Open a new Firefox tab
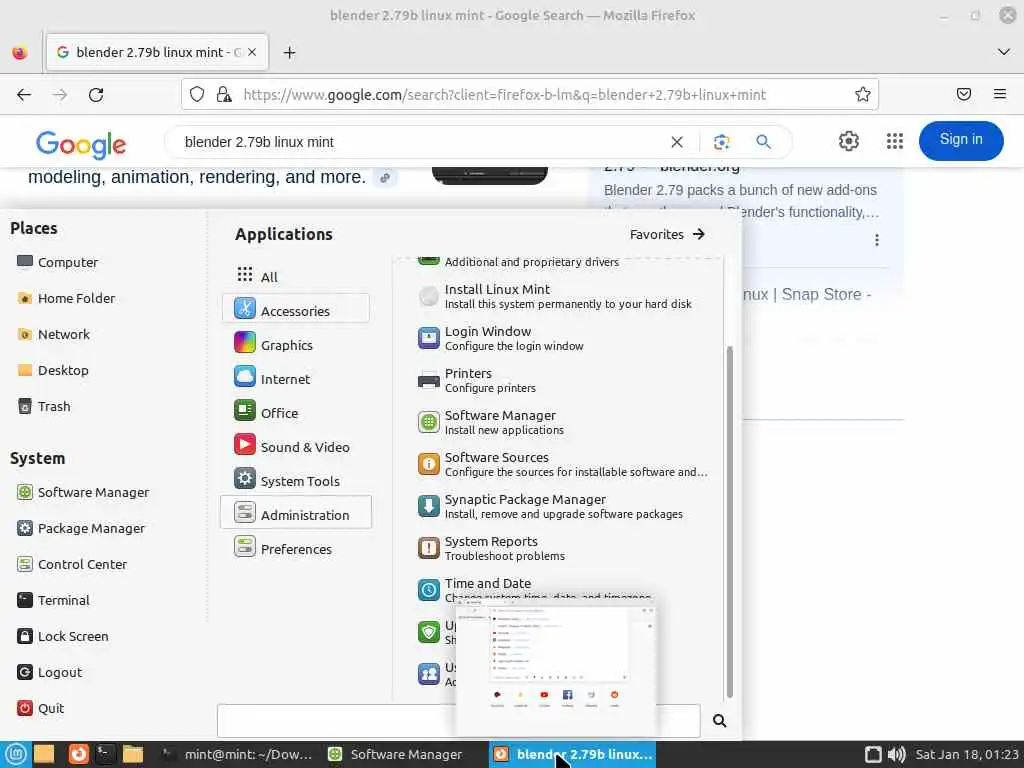This screenshot has width=1024, height=768. 289,52
